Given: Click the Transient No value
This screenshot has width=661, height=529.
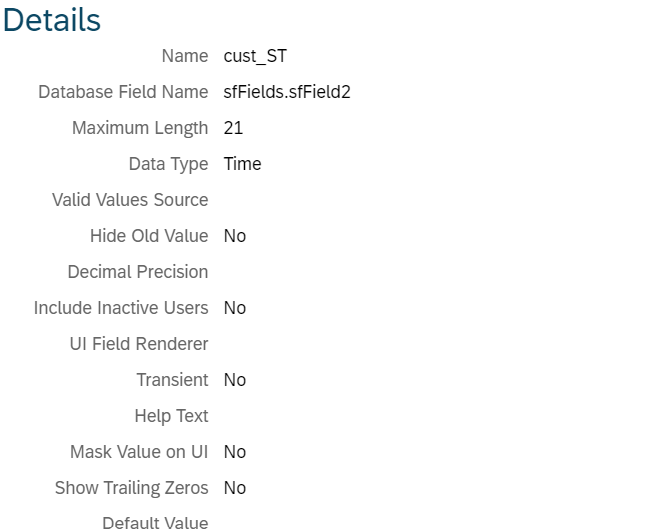Looking at the screenshot, I should coord(235,380).
